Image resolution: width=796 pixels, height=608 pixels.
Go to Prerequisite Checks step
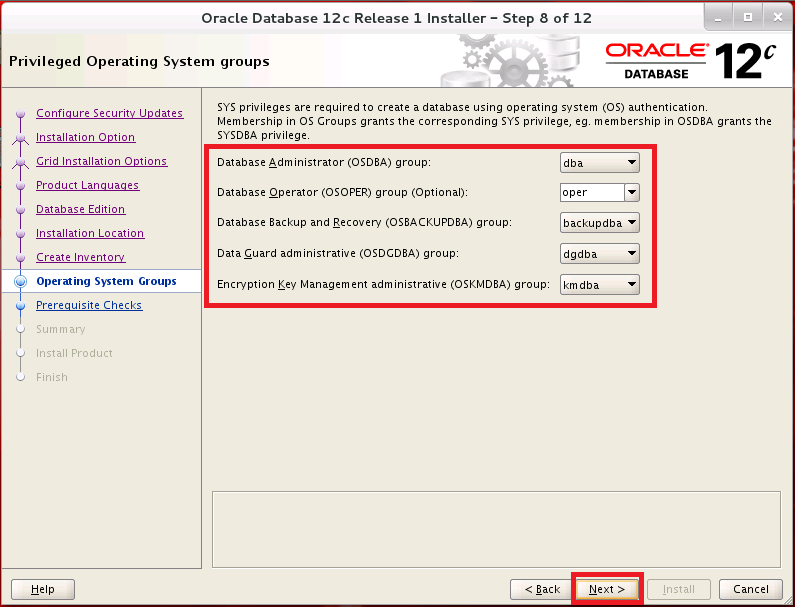point(89,305)
